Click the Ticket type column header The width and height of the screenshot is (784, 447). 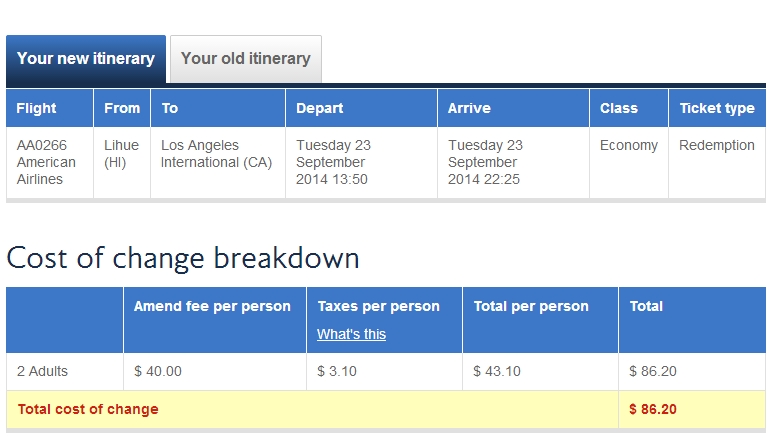pyautogui.click(x=717, y=108)
